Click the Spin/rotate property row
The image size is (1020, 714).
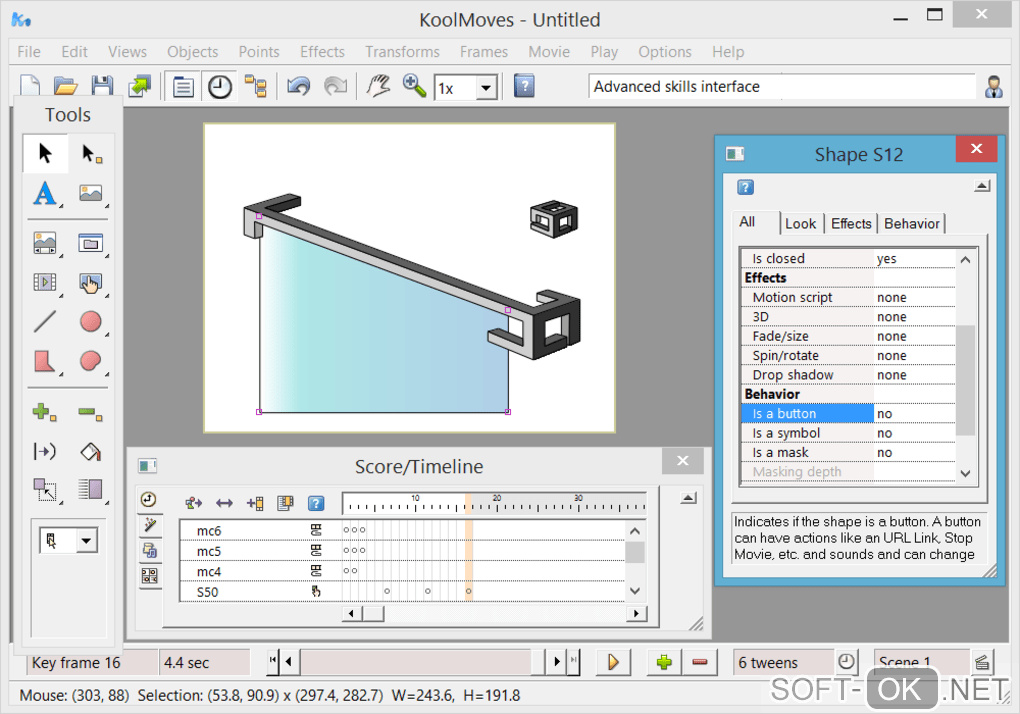[x=848, y=356]
